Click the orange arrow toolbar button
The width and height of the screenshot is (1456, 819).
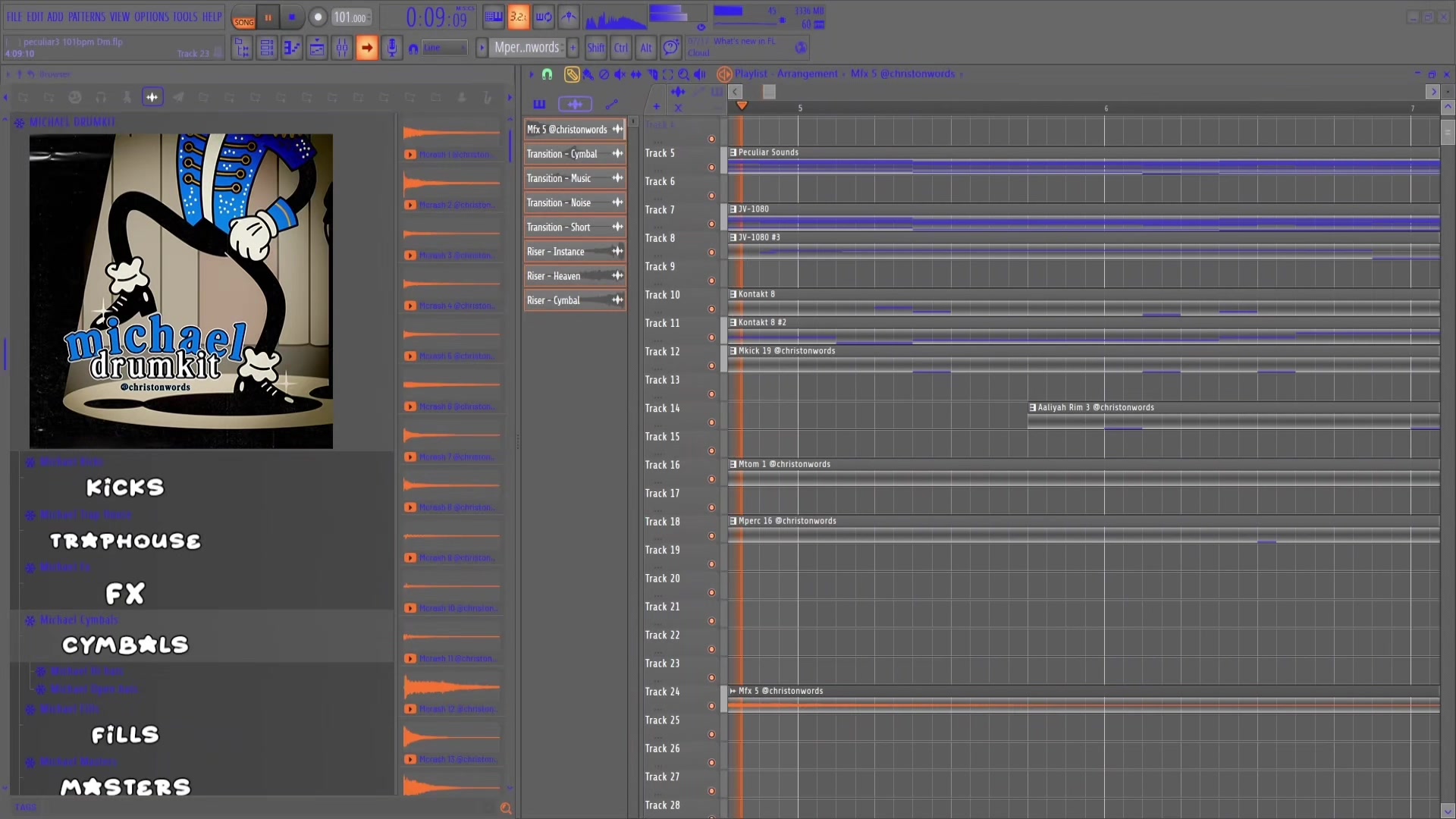click(367, 49)
